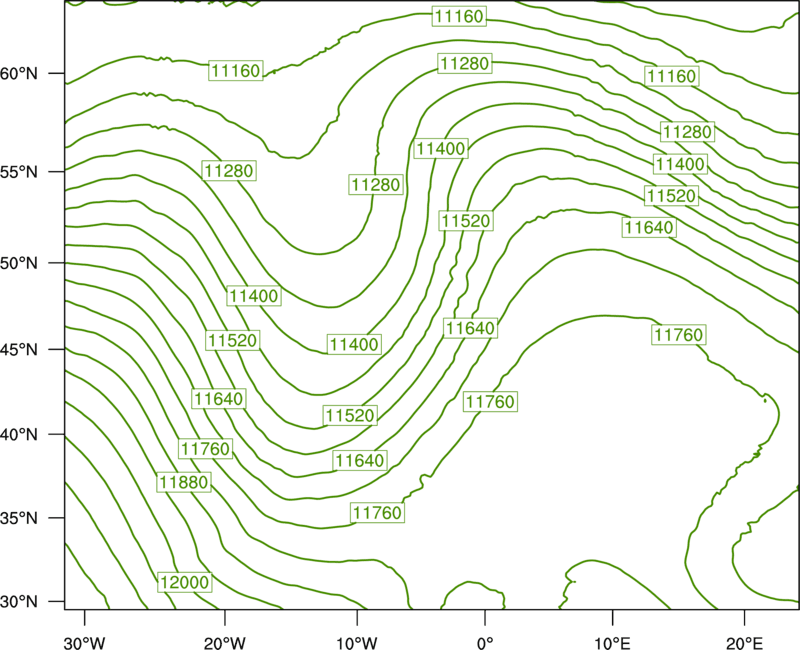Pick the leftmost 11640 contour label
The height and width of the screenshot is (650, 800).
(x=219, y=398)
